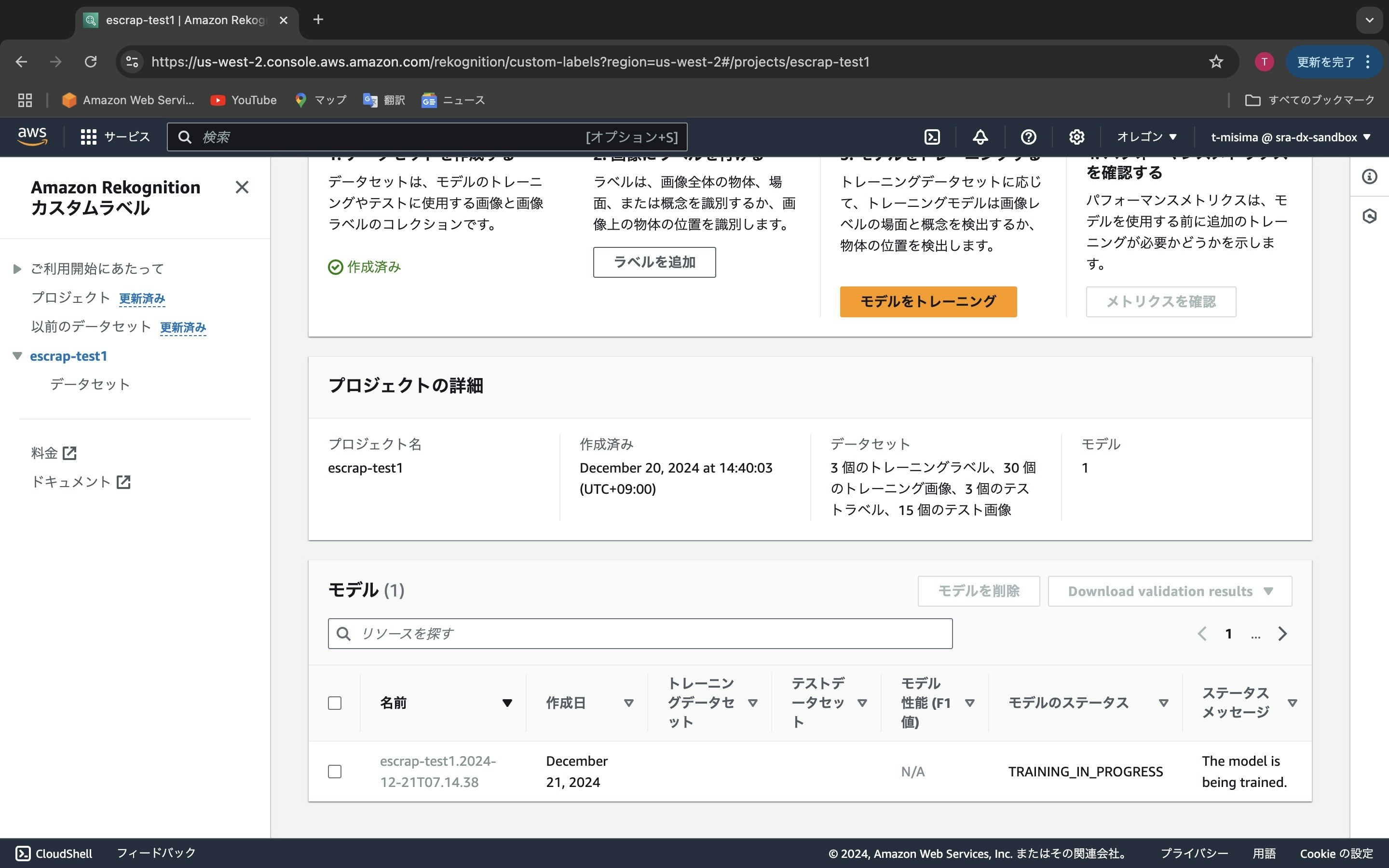Open データセット in the sidebar
This screenshot has height=868, width=1389.
click(90, 384)
